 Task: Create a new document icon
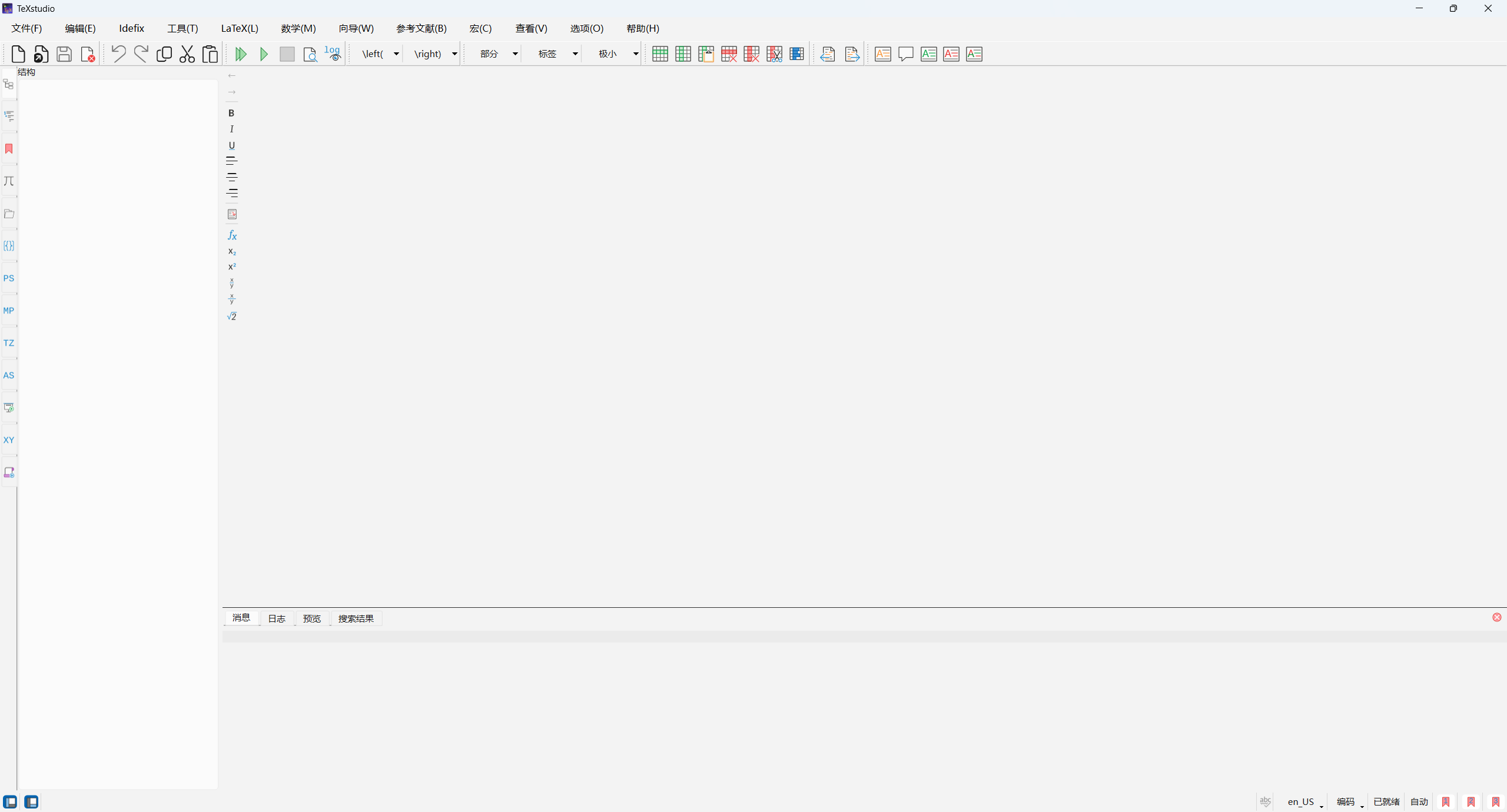(x=18, y=54)
